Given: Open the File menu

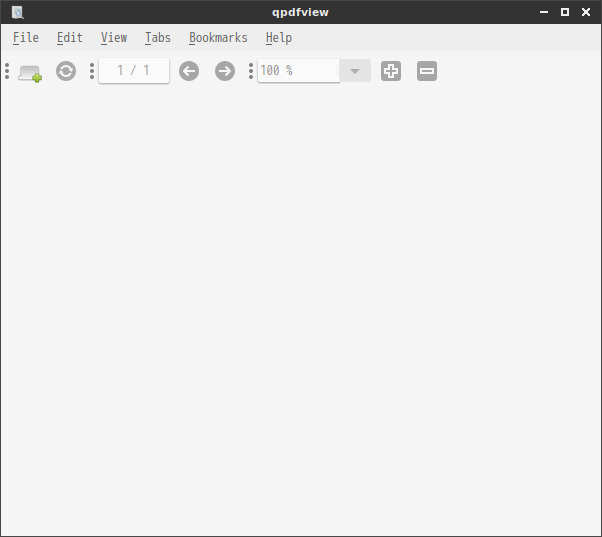Looking at the screenshot, I should pos(26,38).
